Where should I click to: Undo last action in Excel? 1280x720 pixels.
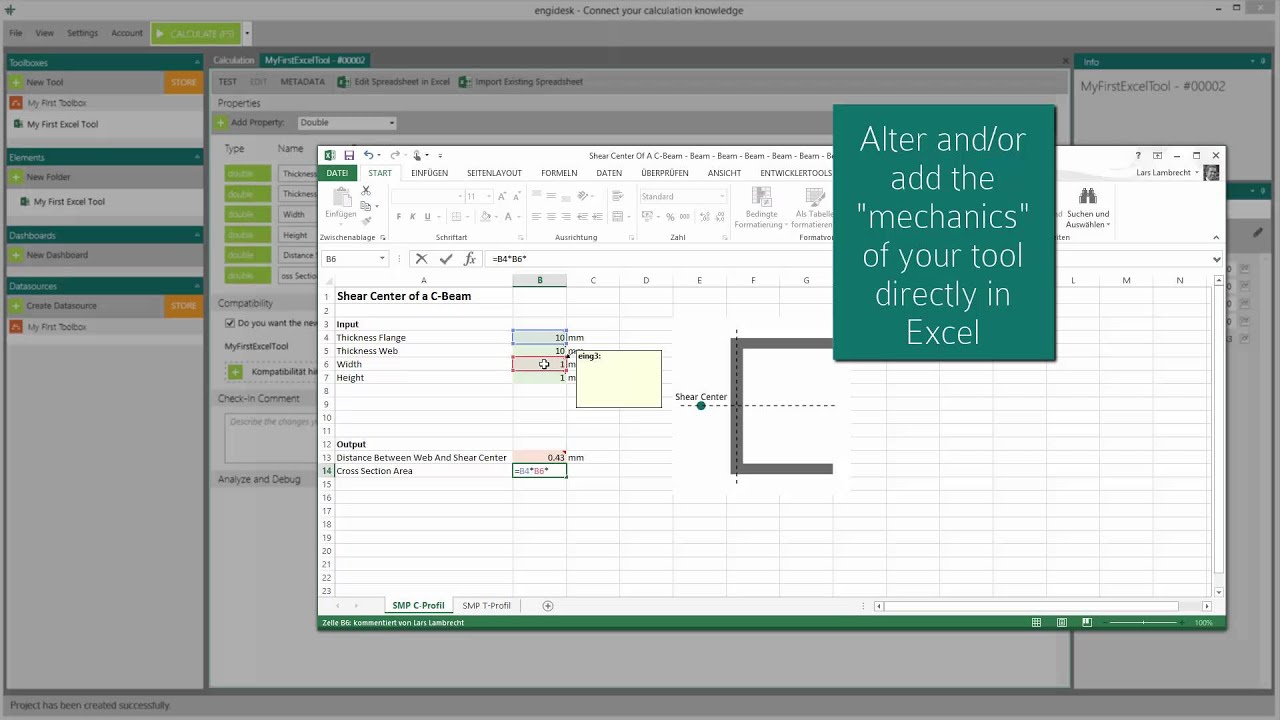(x=368, y=155)
